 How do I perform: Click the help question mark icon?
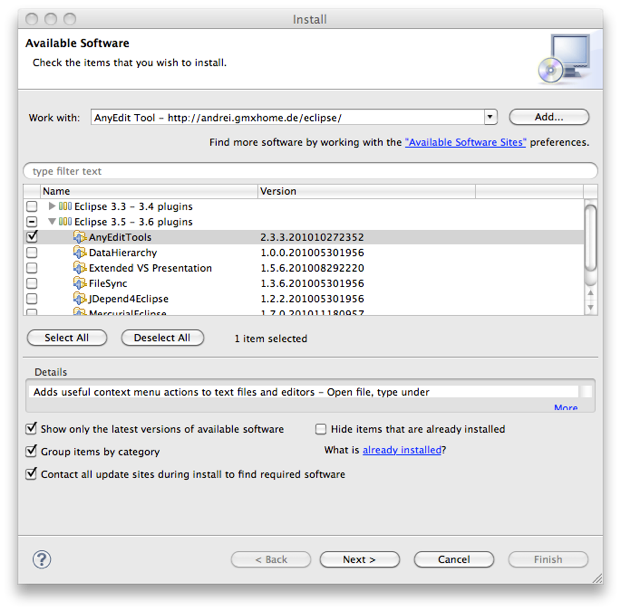tap(42, 559)
